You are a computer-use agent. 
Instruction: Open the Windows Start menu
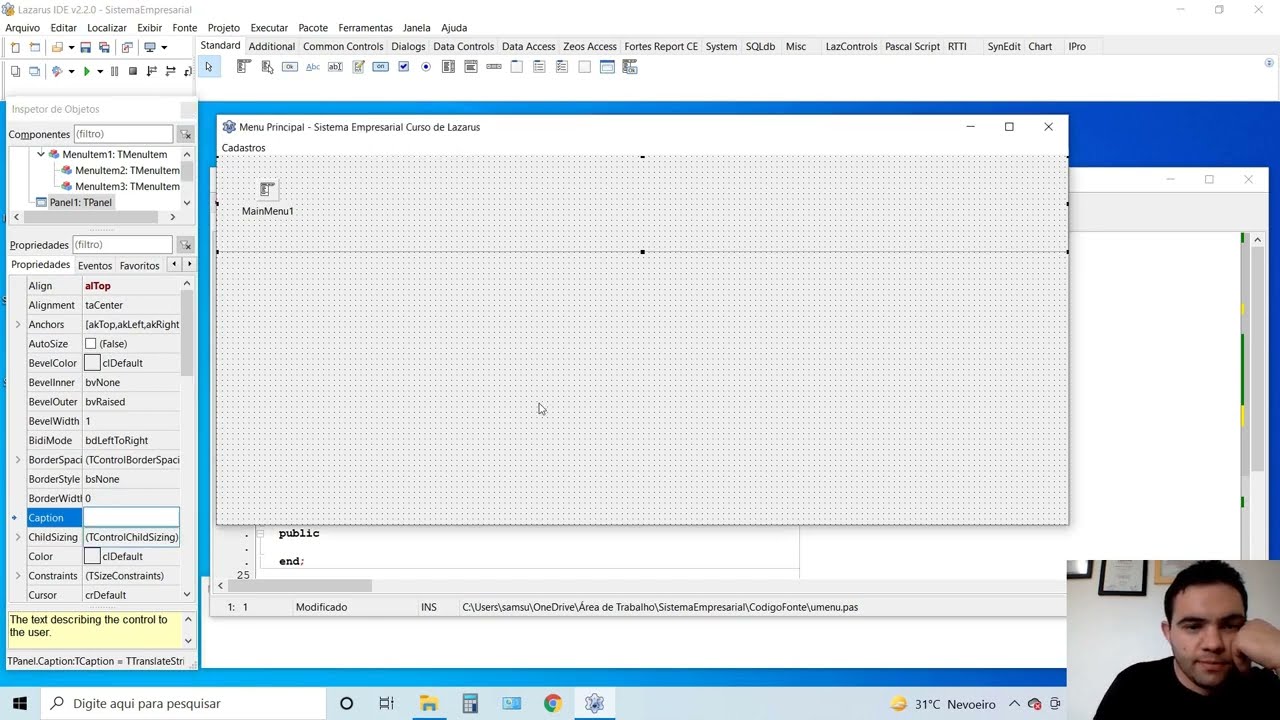tap(20, 703)
